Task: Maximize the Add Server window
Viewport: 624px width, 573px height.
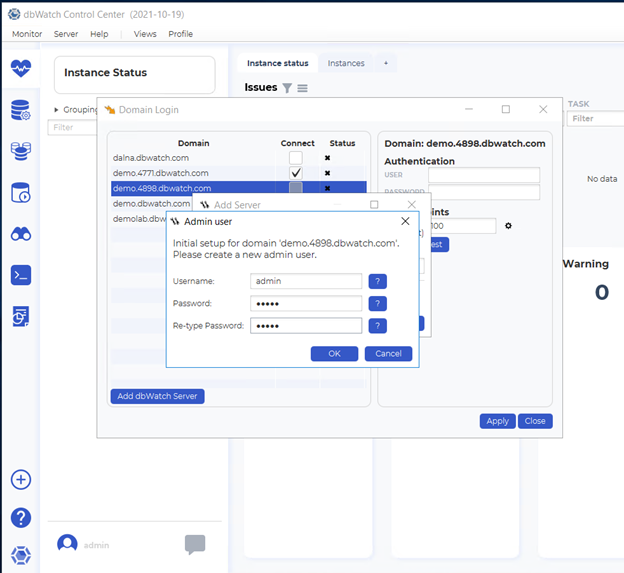Action: pyautogui.click(x=374, y=205)
